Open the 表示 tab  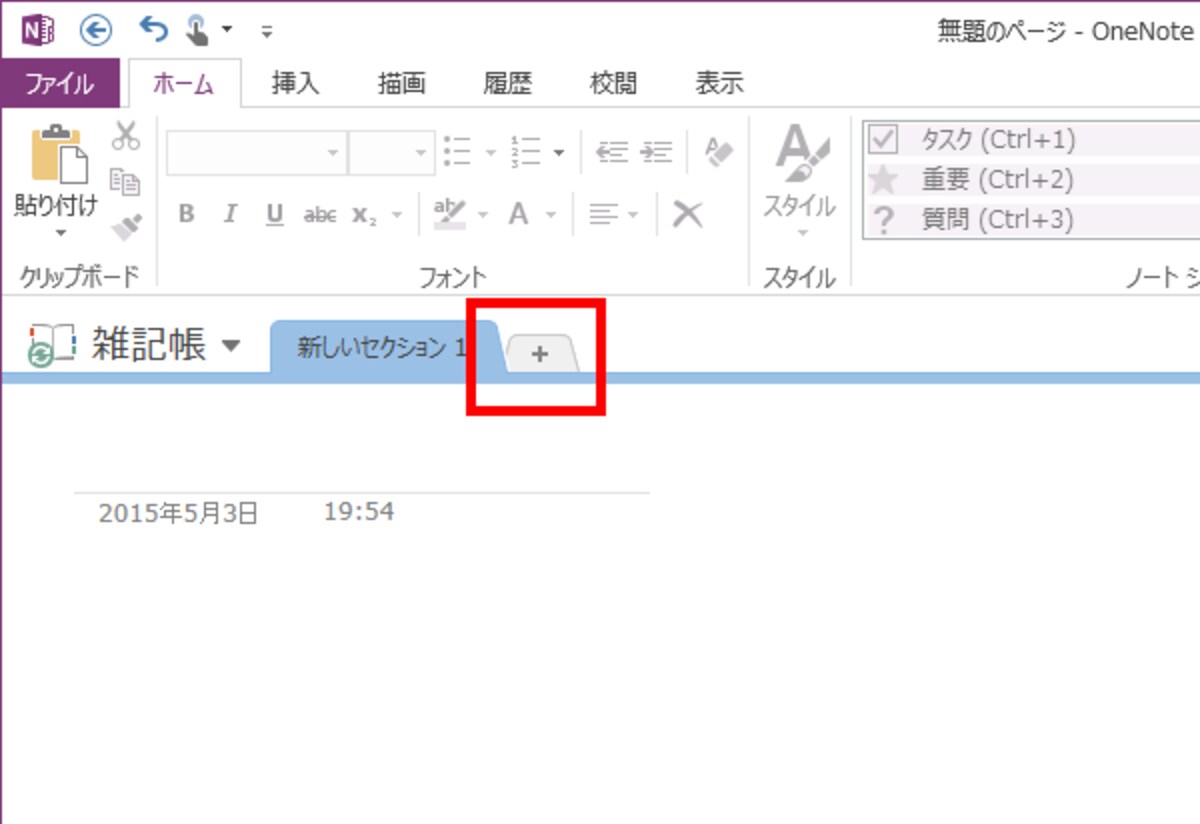(720, 84)
